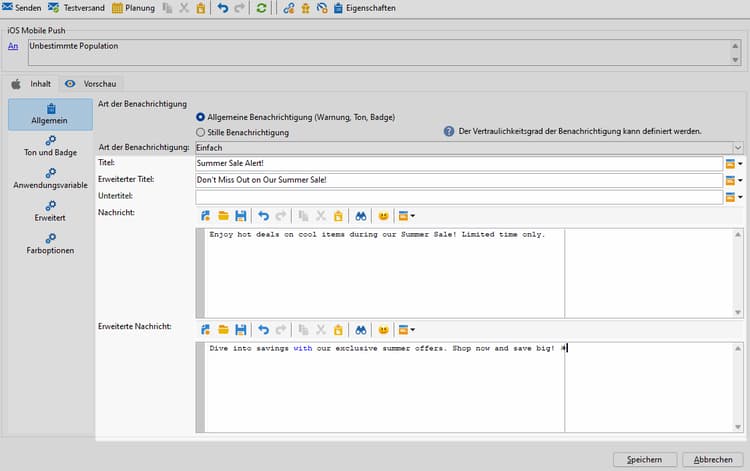Click Erweiterte Nachricht toolbar open folder icon
This screenshot has height=471, width=750.
(223, 330)
